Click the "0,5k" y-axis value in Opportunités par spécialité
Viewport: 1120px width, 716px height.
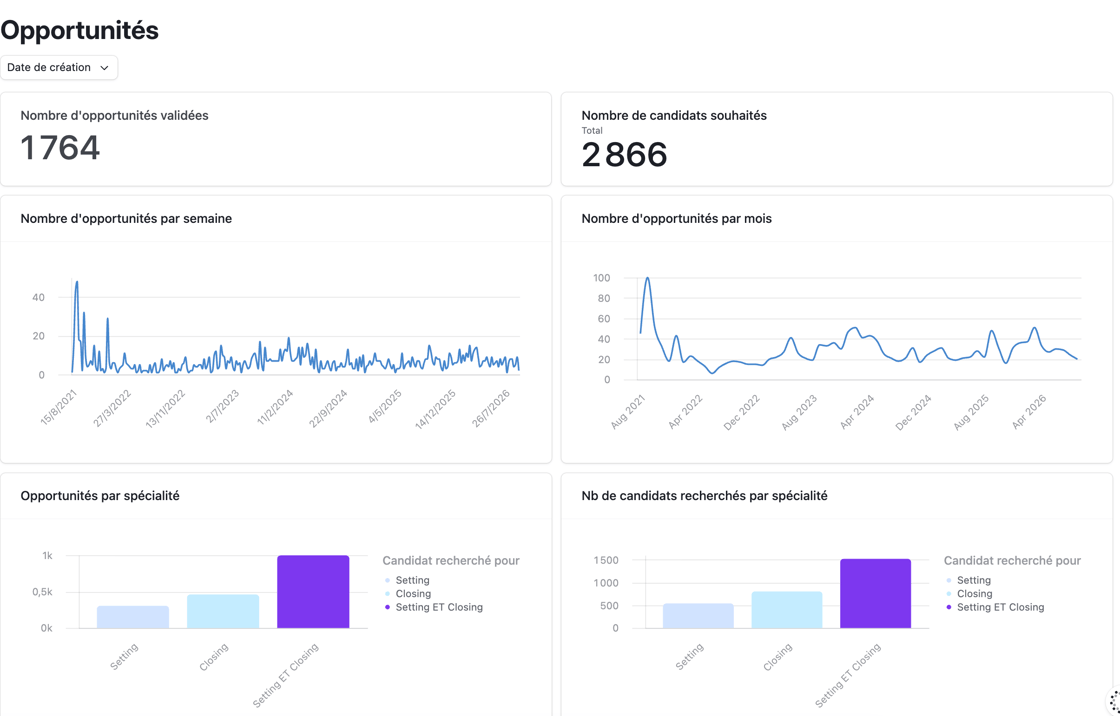point(42,592)
